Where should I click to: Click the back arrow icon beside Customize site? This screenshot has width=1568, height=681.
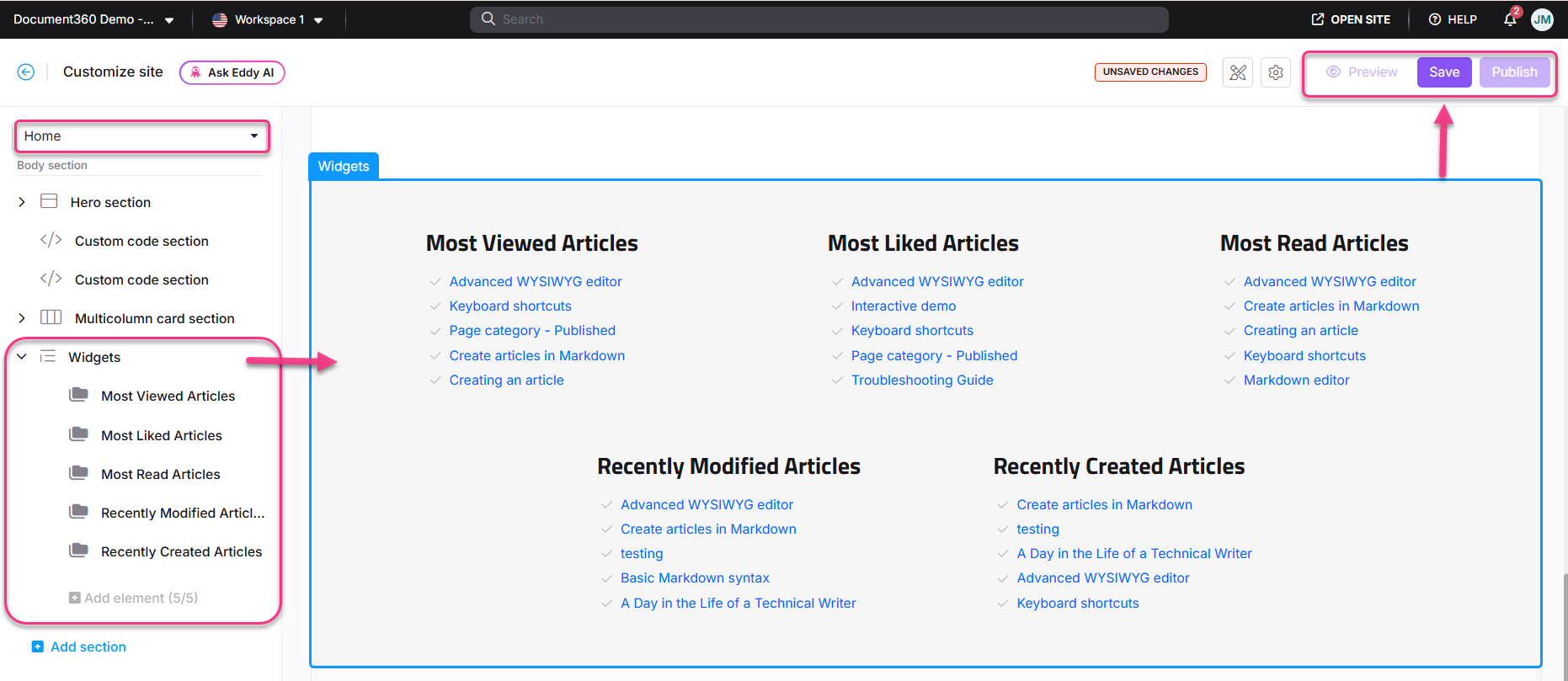pyautogui.click(x=26, y=72)
